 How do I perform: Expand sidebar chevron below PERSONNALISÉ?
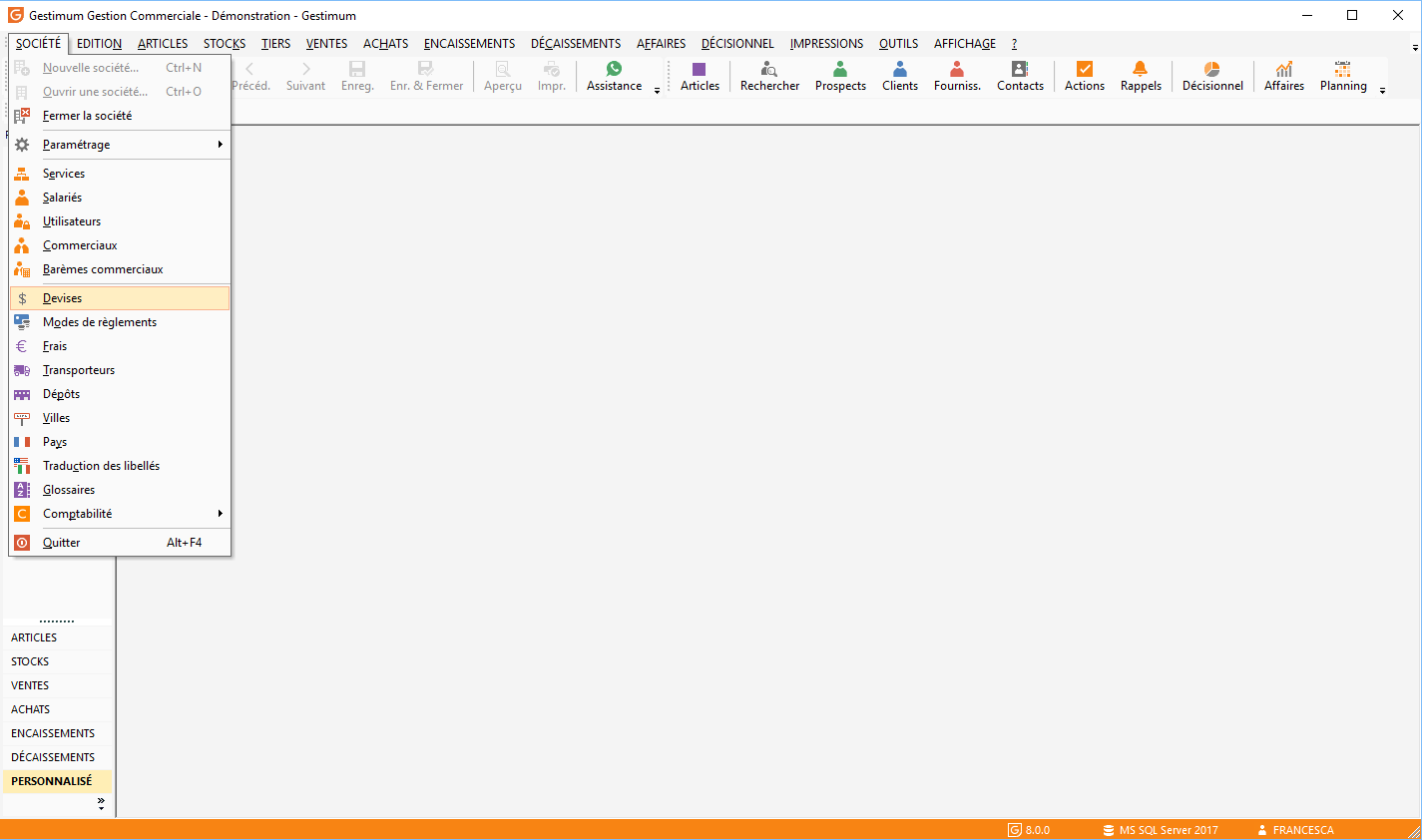(x=101, y=802)
